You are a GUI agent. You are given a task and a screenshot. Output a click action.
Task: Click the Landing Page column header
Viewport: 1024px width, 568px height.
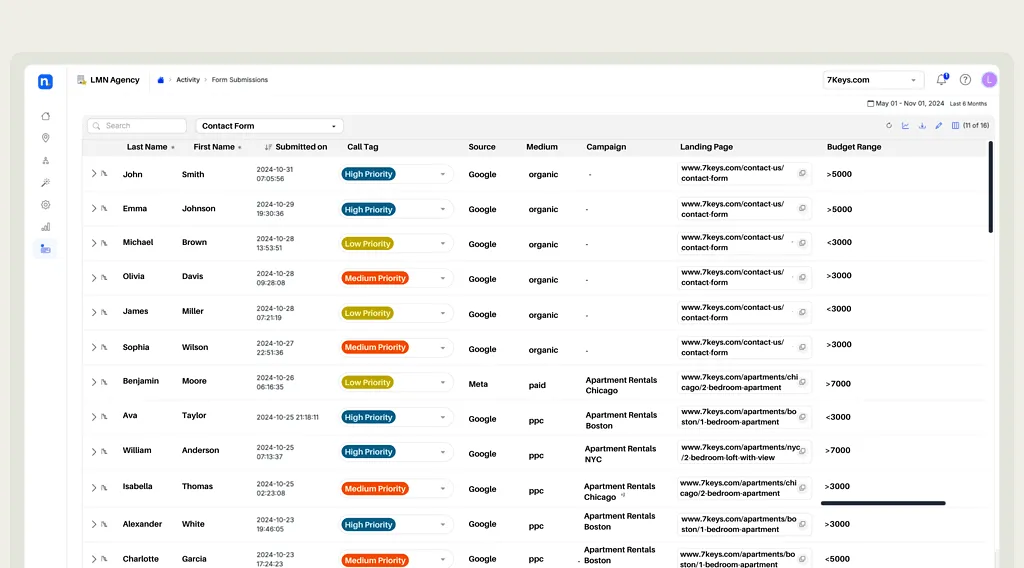(x=707, y=147)
